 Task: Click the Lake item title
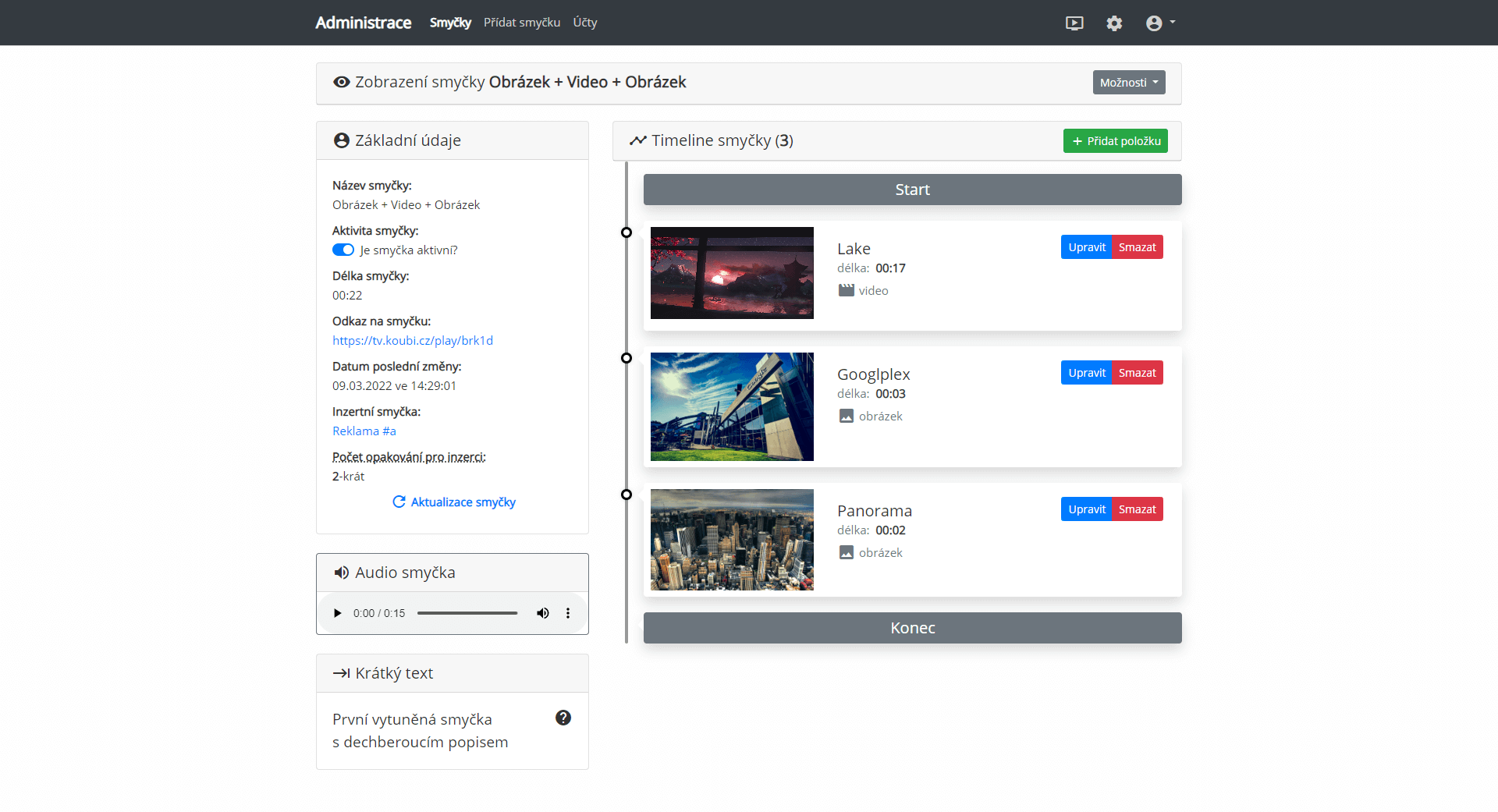point(854,249)
